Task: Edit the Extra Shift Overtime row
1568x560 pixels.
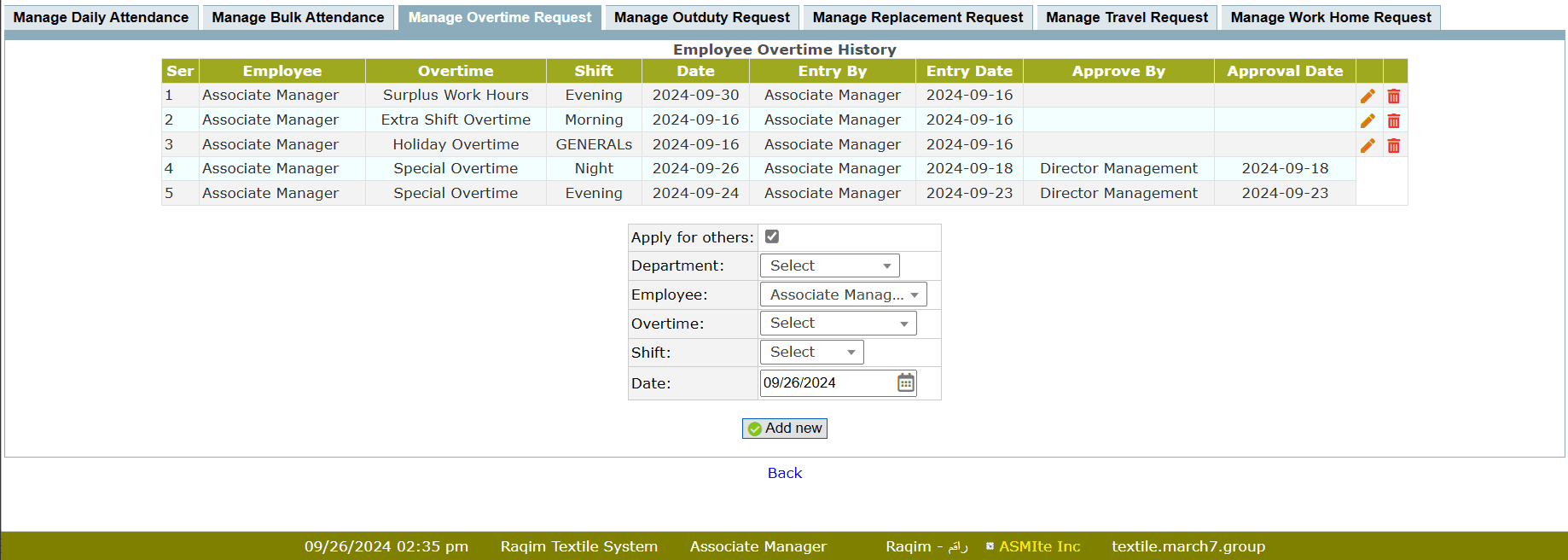Action: [x=1368, y=121]
